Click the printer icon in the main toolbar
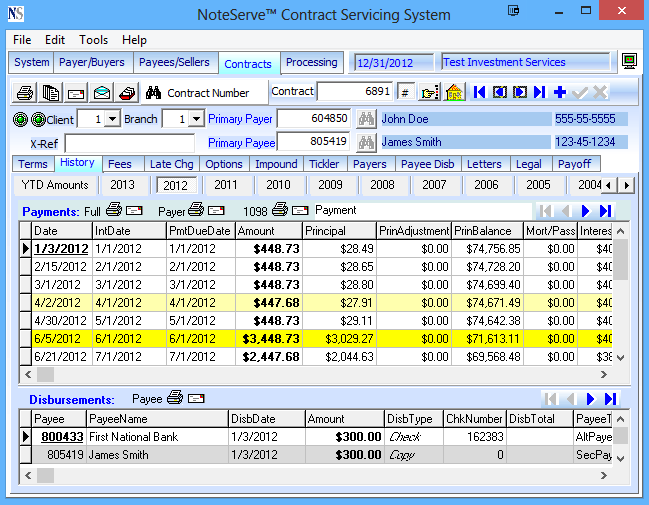 27,92
